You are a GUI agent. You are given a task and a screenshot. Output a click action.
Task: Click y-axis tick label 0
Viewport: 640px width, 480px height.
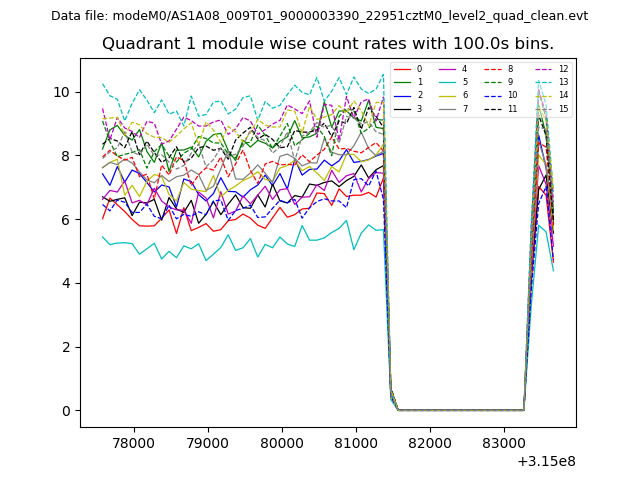click(x=67, y=411)
